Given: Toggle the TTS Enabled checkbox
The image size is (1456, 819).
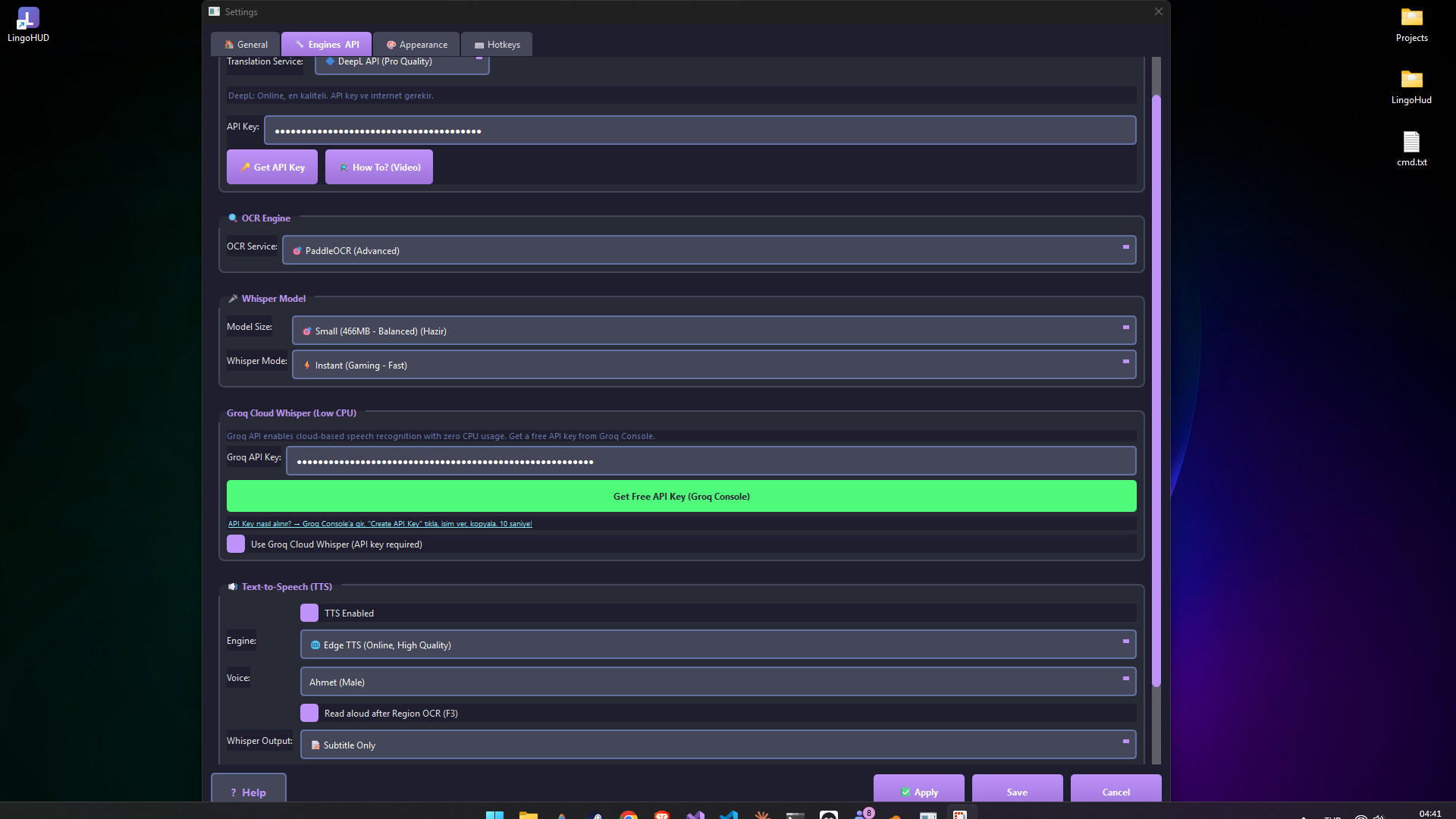Looking at the screenshot, I should (x=309, y=613).
